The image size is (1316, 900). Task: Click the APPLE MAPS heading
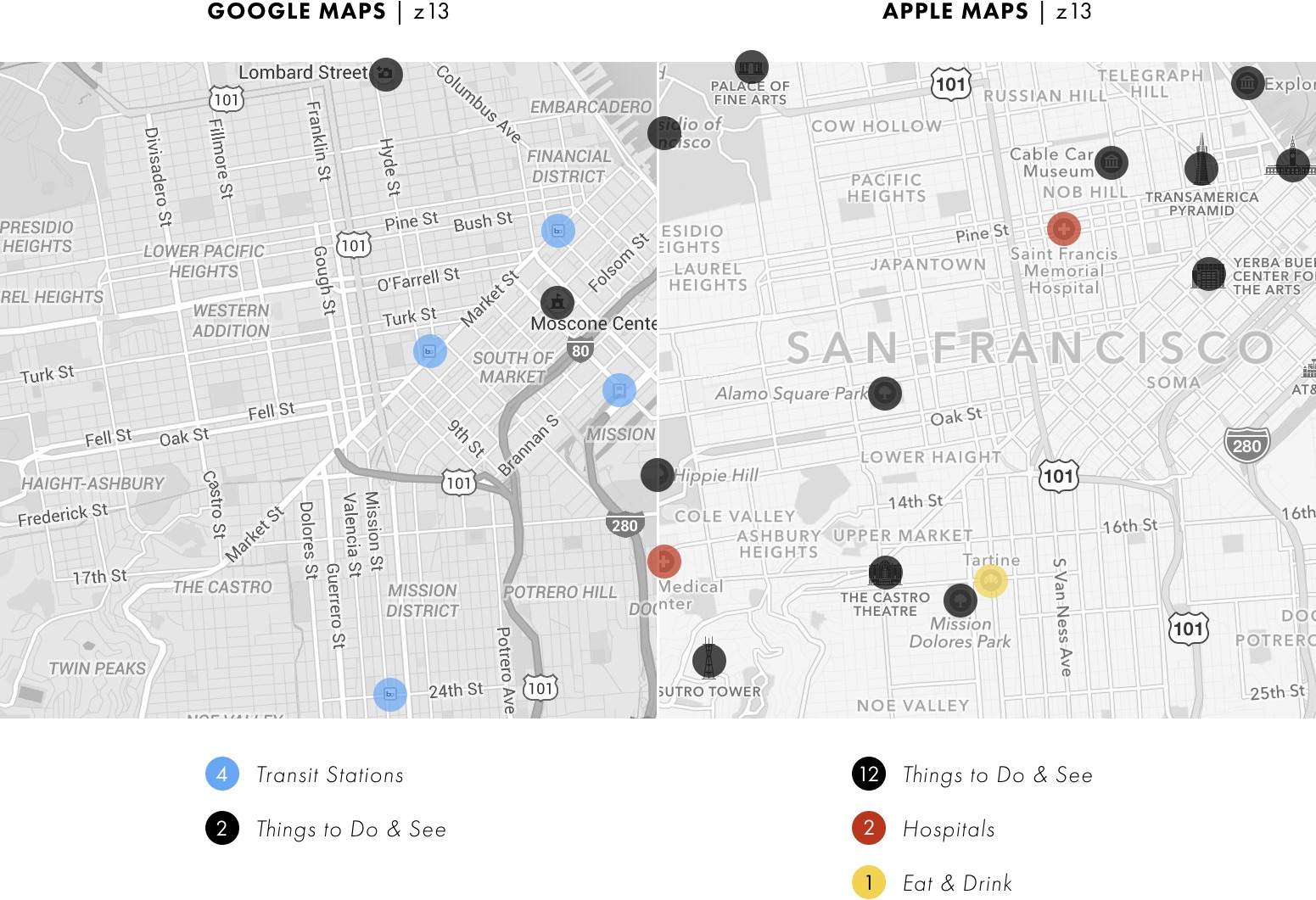tap(955, 12)
